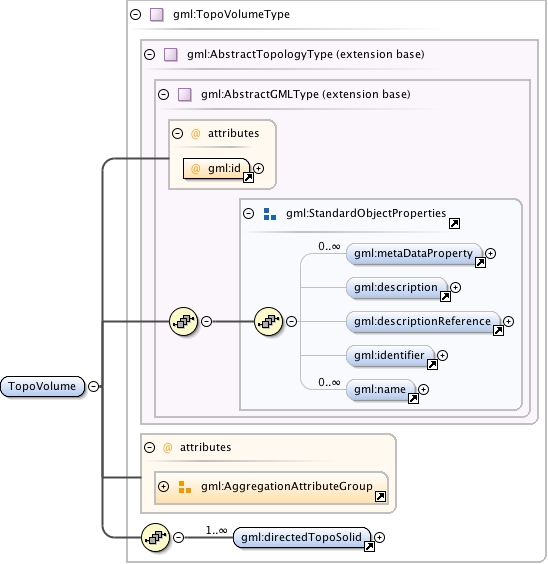Click the gml:AbstractTopologyType purple square icon
Screen dimensions: 548x564
click(171, 55)
